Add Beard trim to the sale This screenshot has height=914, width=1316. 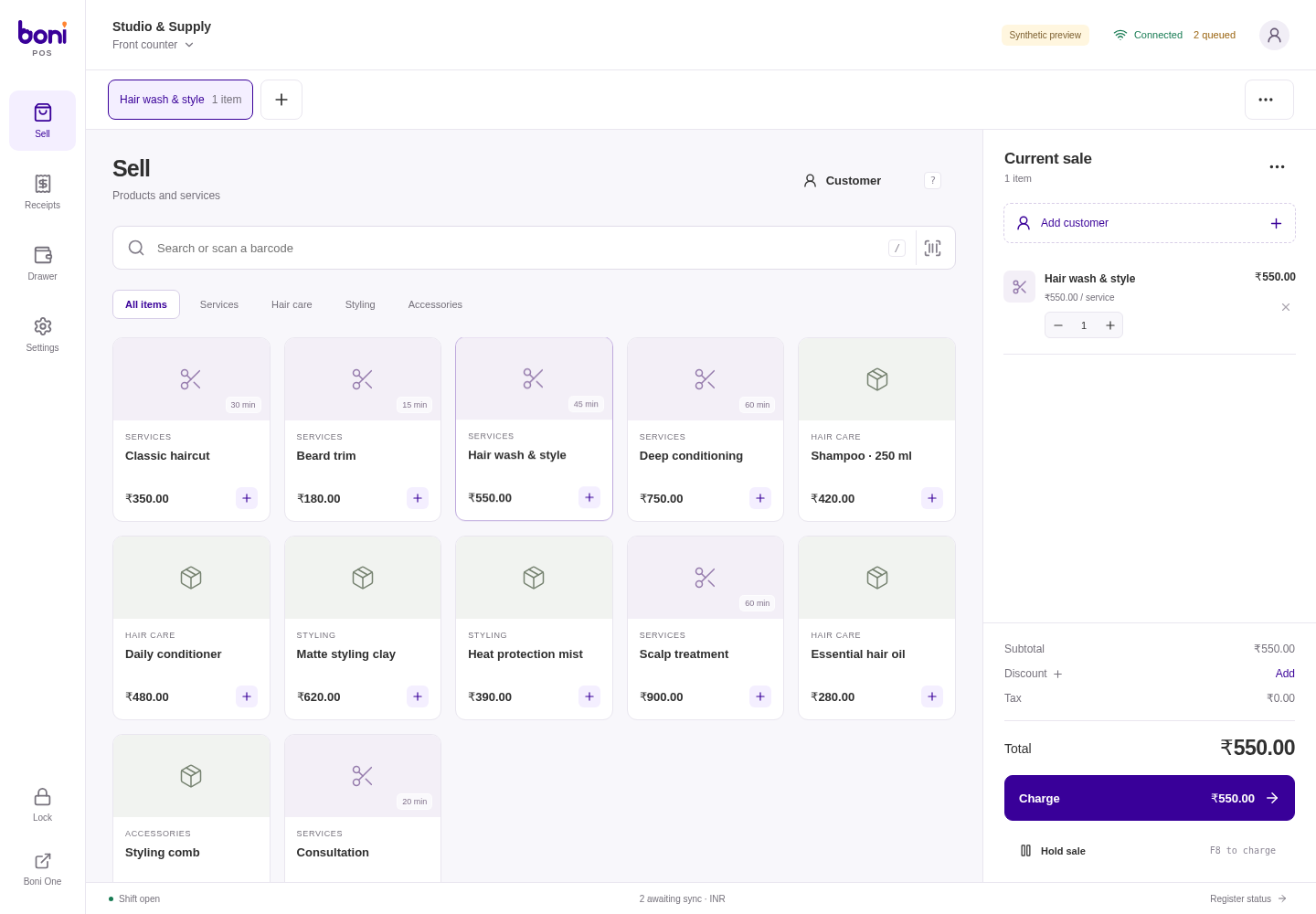tap(418, 498)
